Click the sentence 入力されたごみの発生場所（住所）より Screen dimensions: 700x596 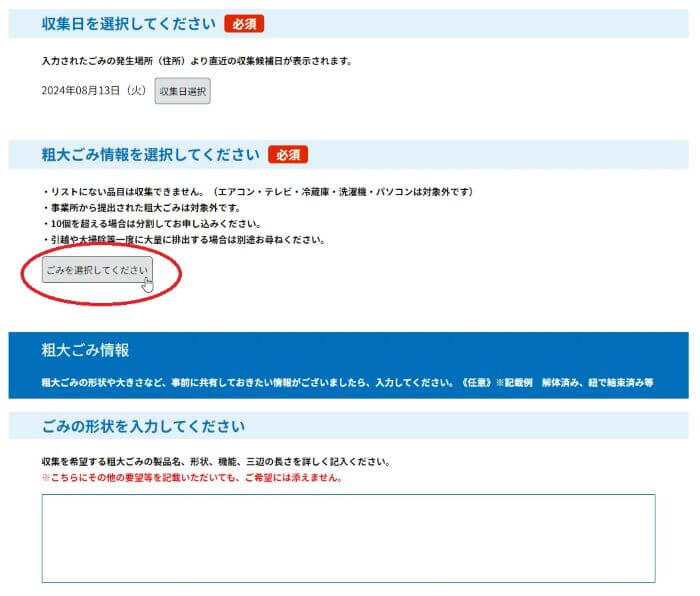(197, 61)
